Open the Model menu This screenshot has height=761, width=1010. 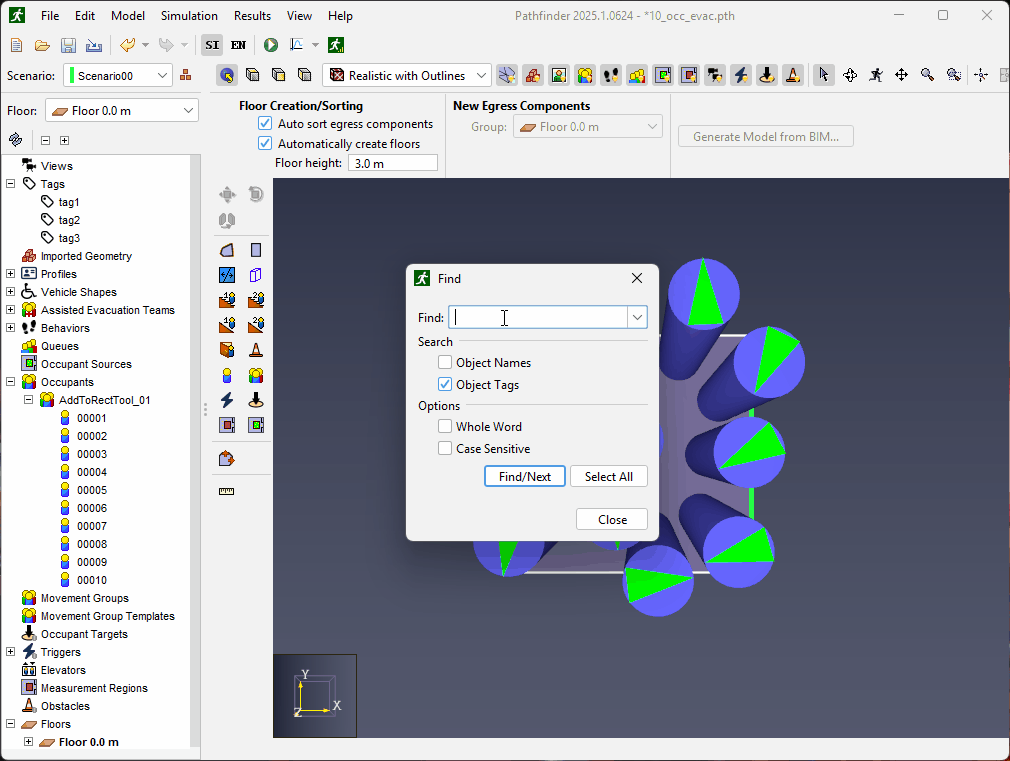(x=128, y=16)
